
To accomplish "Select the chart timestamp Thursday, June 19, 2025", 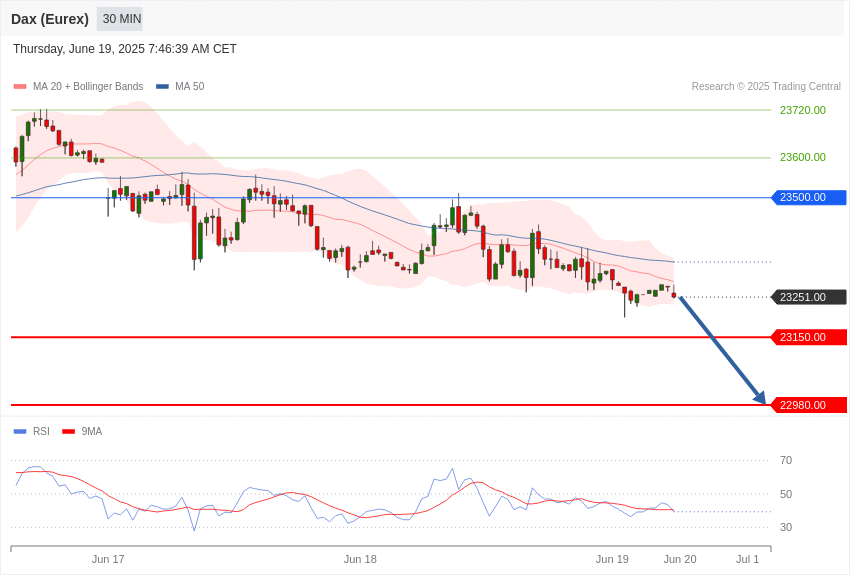I will point(125,49).
